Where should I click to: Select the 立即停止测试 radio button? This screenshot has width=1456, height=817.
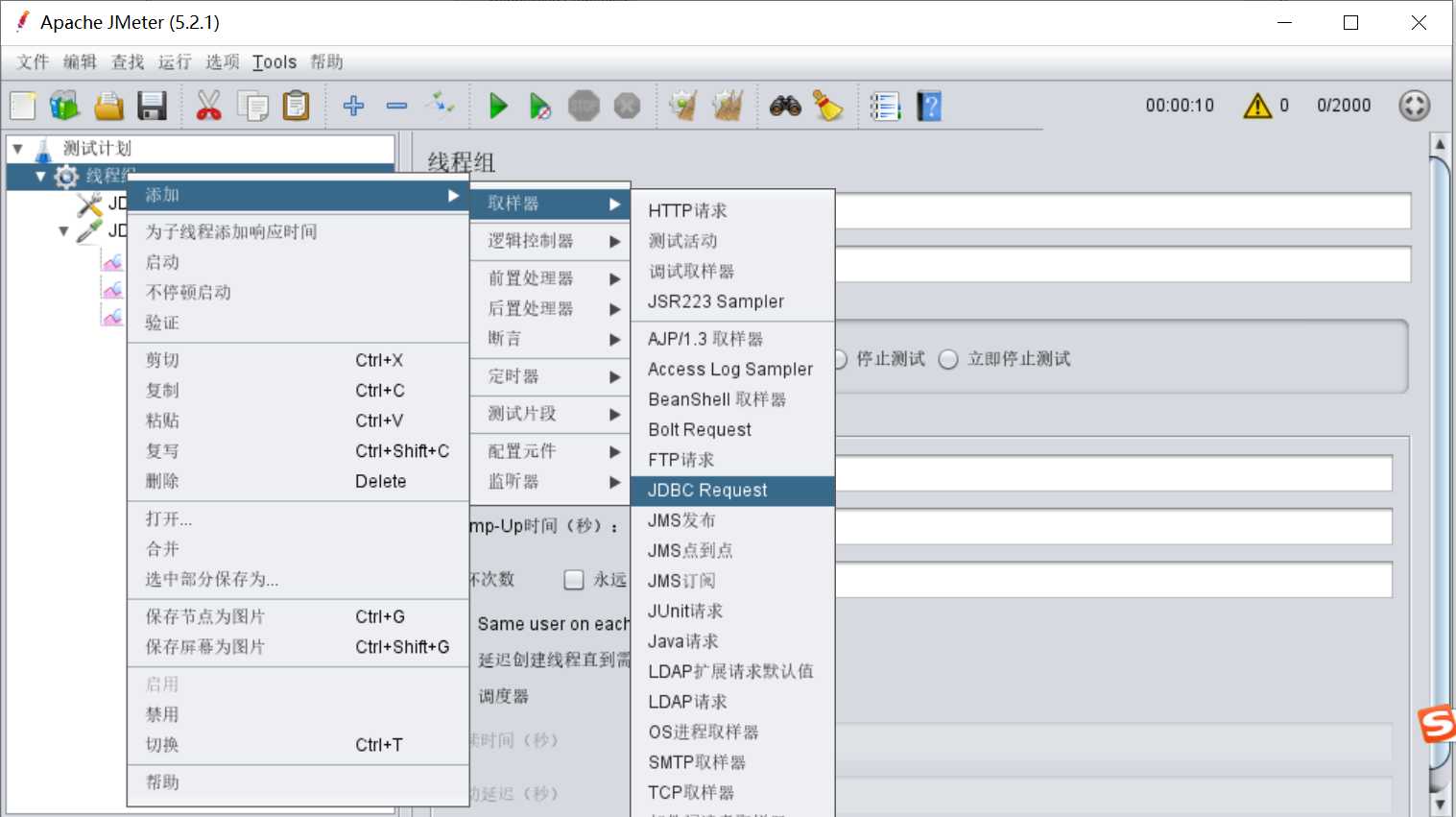tap(948, 359)
